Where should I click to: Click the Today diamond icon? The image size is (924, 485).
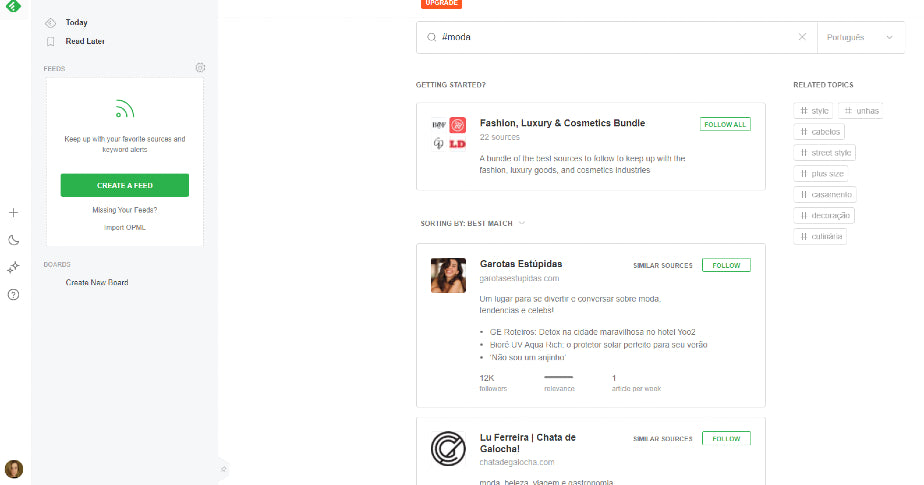[x=51, y=23]
